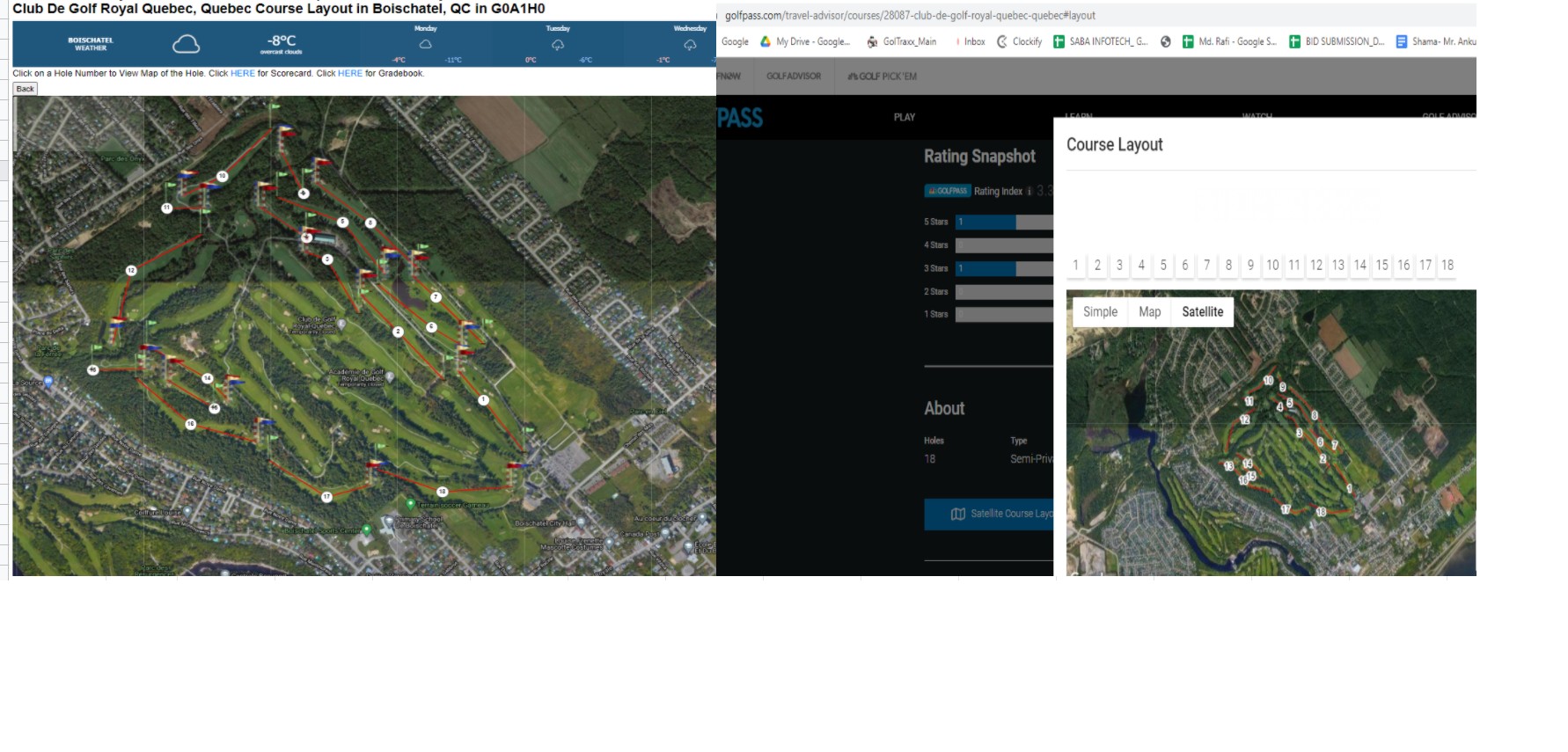
Task: Open the PLAY menu on GolfPass
Action: (905, 117)
